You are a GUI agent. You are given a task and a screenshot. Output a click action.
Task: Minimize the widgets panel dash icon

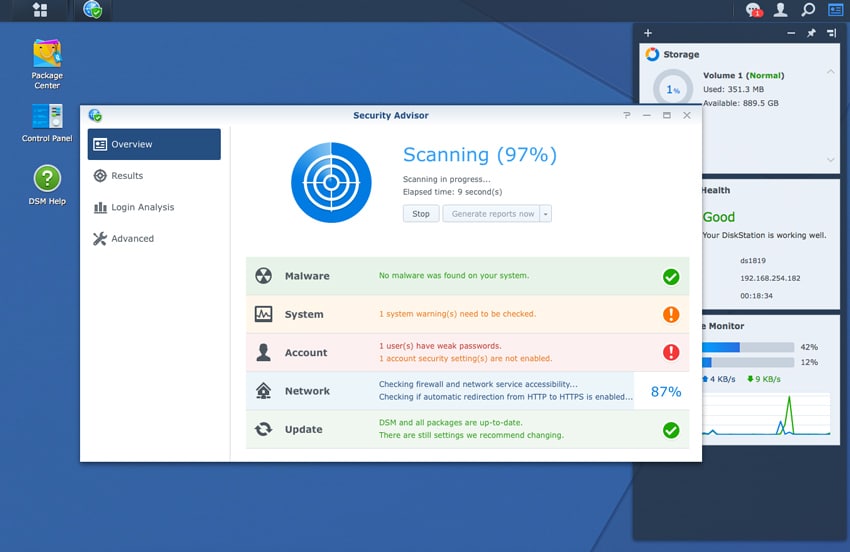click(791, 33)
